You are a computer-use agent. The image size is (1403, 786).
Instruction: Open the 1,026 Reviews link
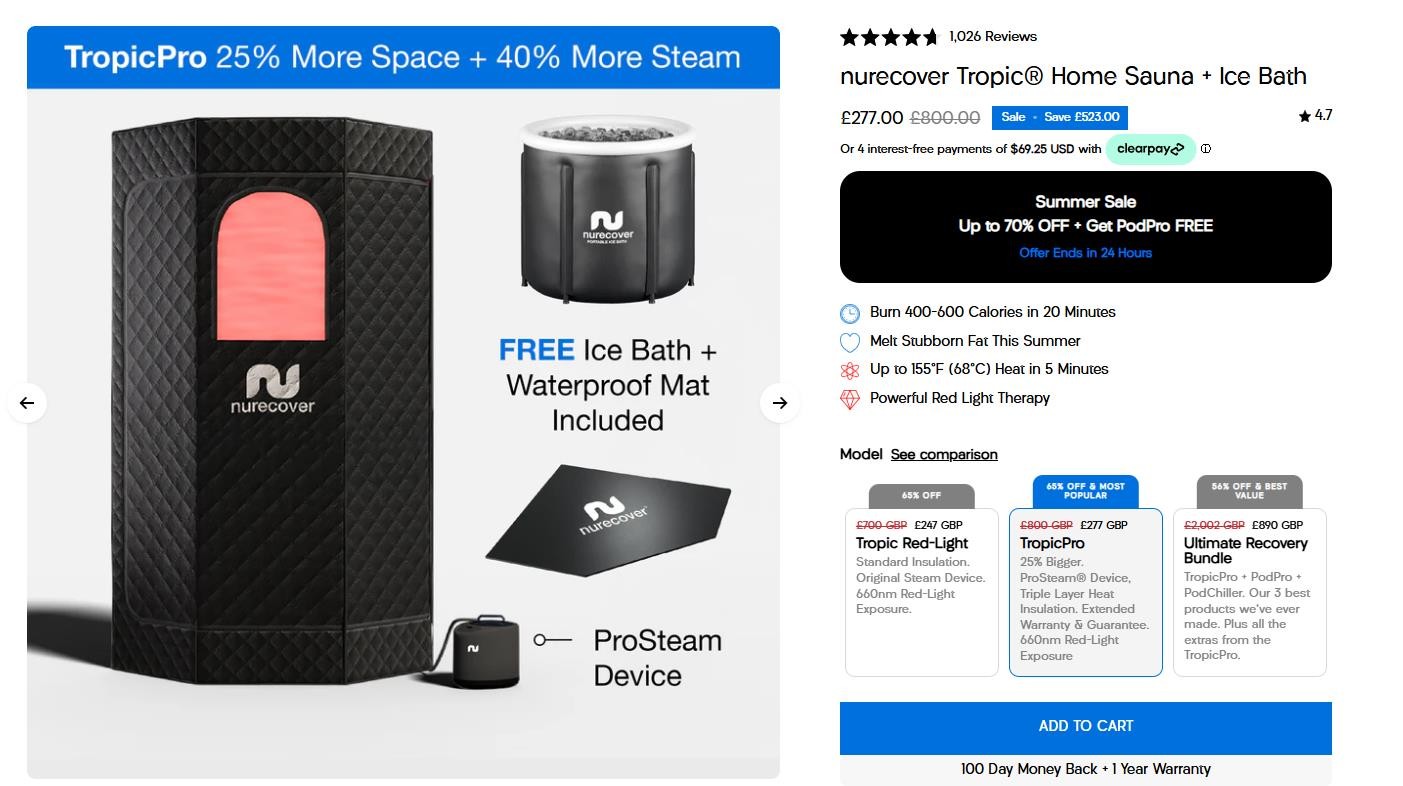click(993, 36)
